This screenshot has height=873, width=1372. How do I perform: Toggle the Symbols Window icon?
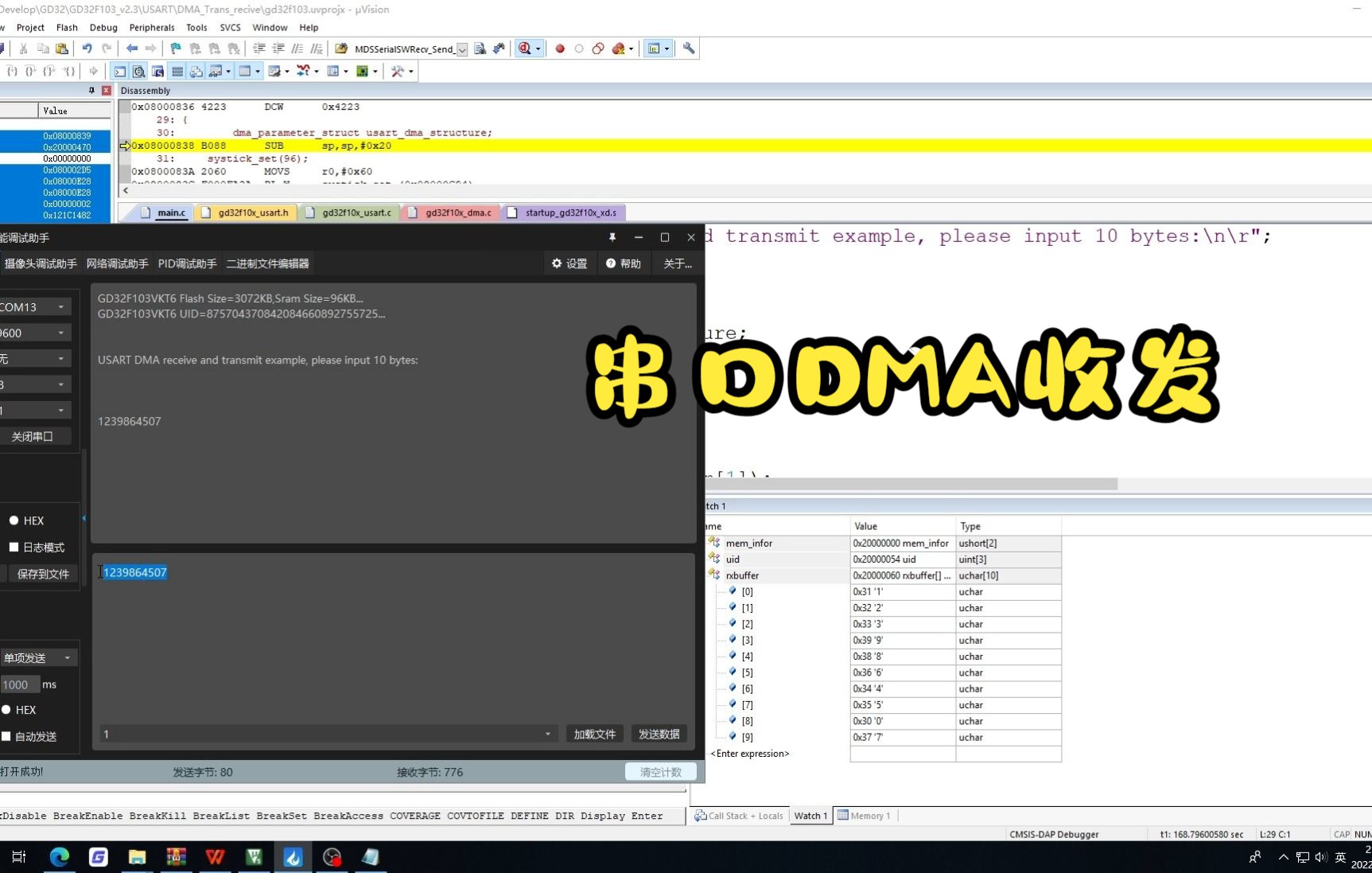(157, 71)
